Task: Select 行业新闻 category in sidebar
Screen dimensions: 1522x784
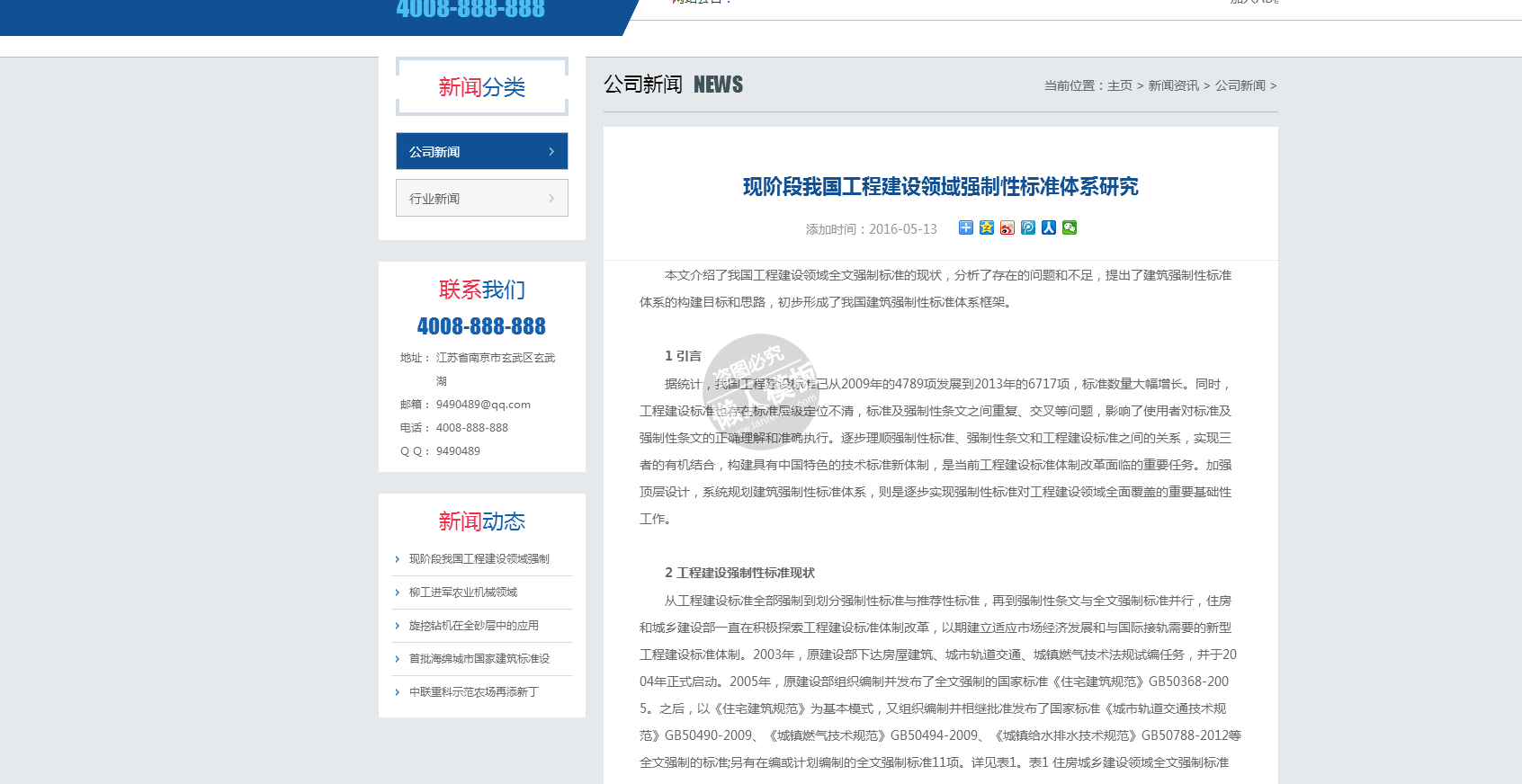Action: [435, 199]
